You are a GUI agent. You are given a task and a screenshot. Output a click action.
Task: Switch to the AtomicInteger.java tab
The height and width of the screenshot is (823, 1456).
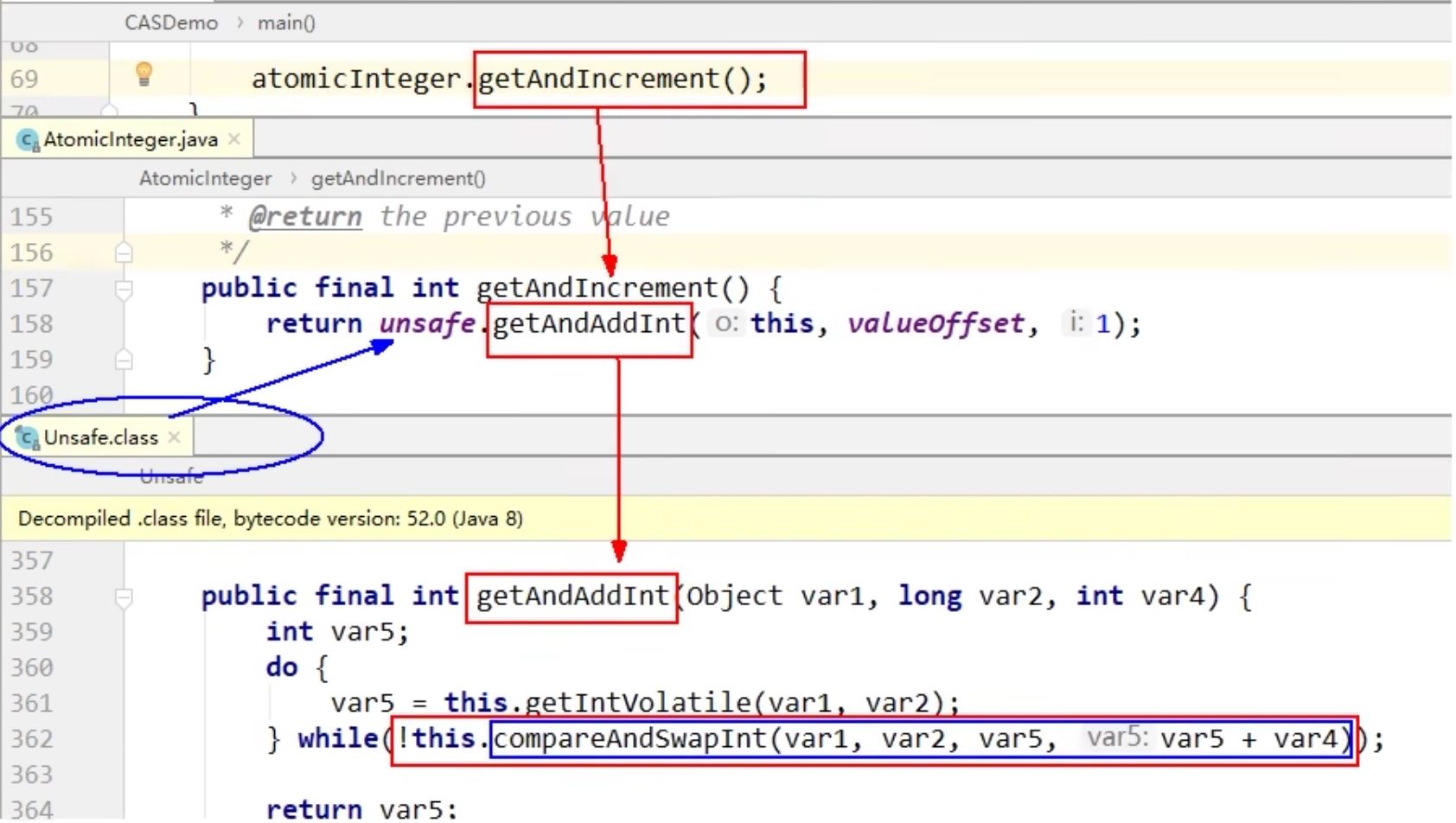click(130, 140)
